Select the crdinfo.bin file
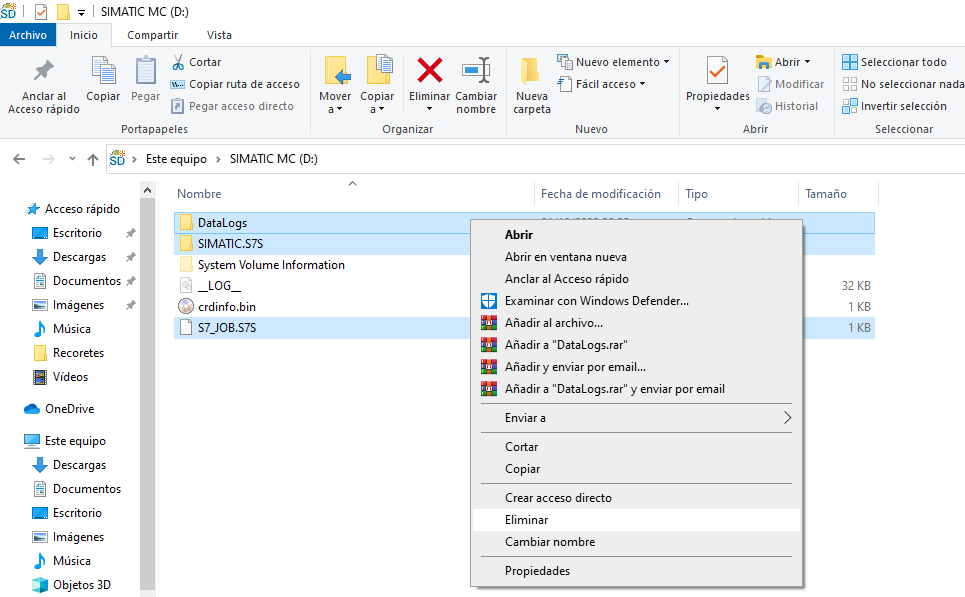The width and height of the screenshot is (965, 597). pos(226,307)
